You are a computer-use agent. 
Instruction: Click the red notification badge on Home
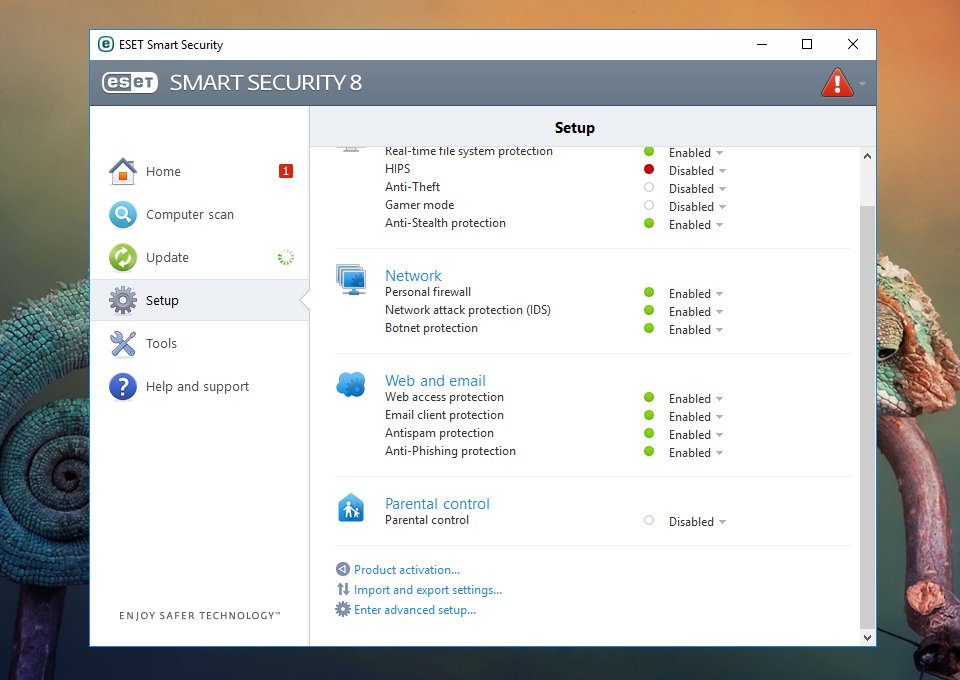coord(286,171)
